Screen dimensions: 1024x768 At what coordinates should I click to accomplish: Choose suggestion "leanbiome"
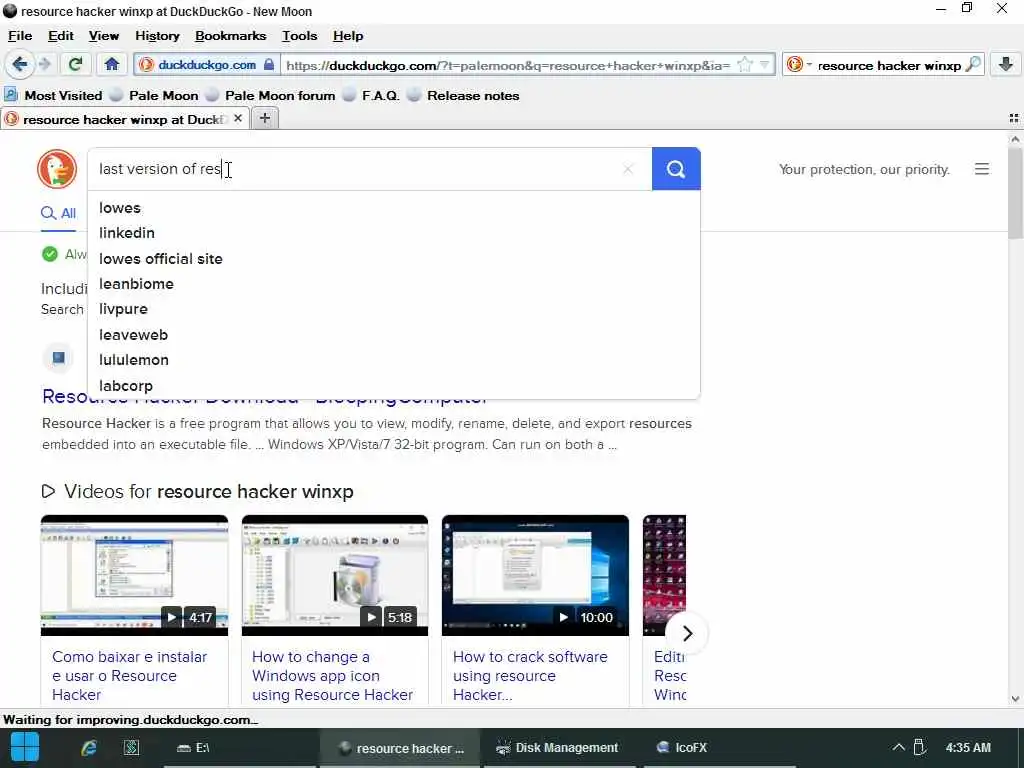tap(394, 284)
